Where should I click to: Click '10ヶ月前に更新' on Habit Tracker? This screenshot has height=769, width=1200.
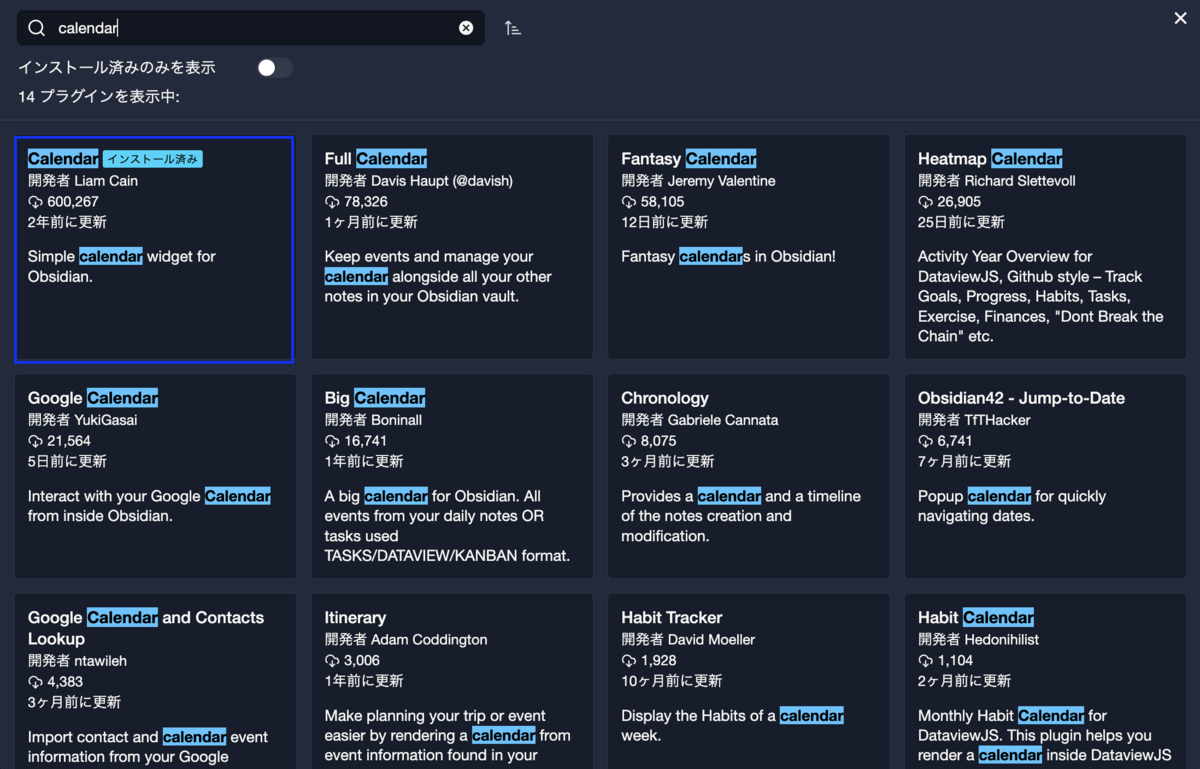tap(671, 681)
